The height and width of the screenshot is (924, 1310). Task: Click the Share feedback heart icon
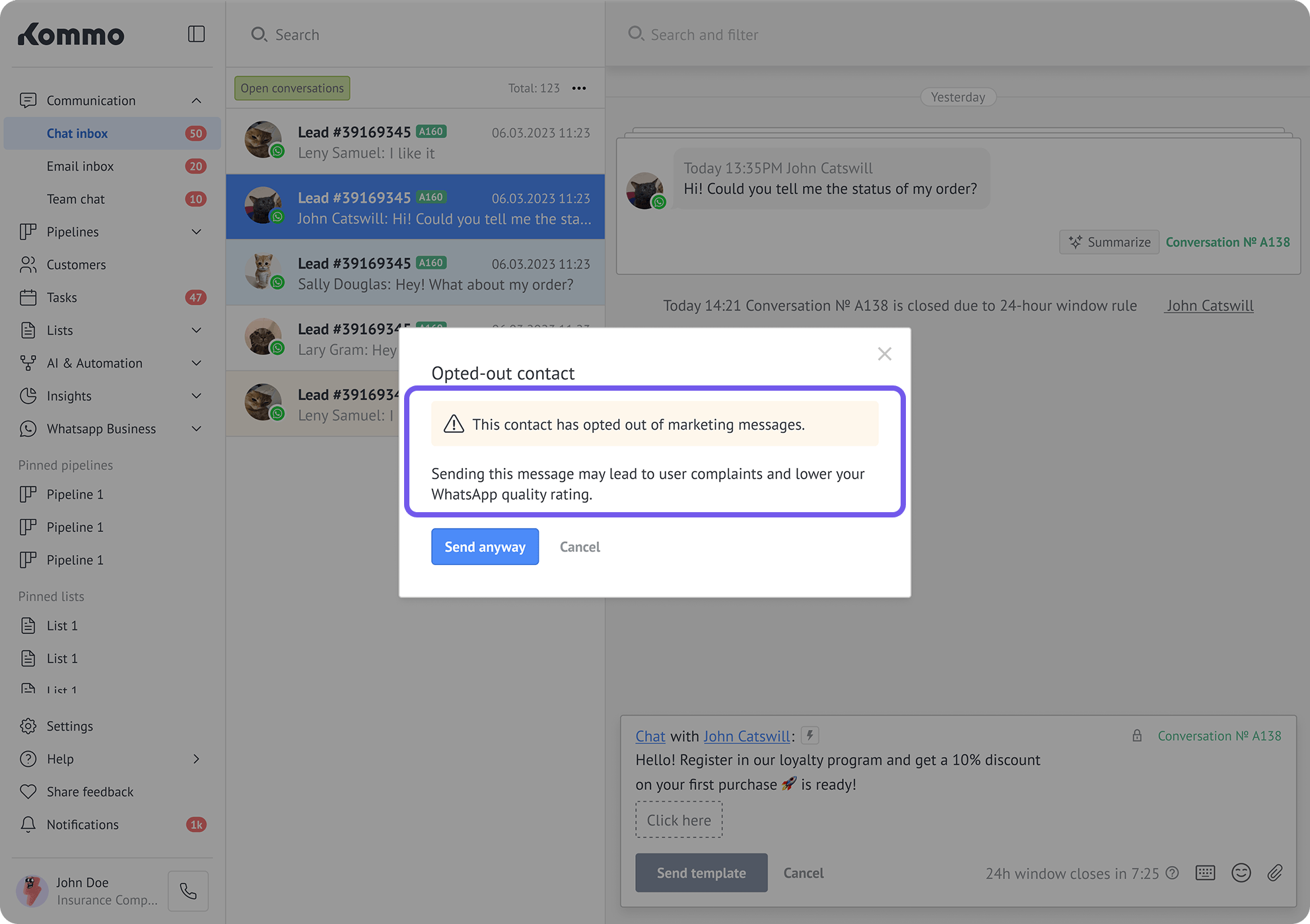28,791
